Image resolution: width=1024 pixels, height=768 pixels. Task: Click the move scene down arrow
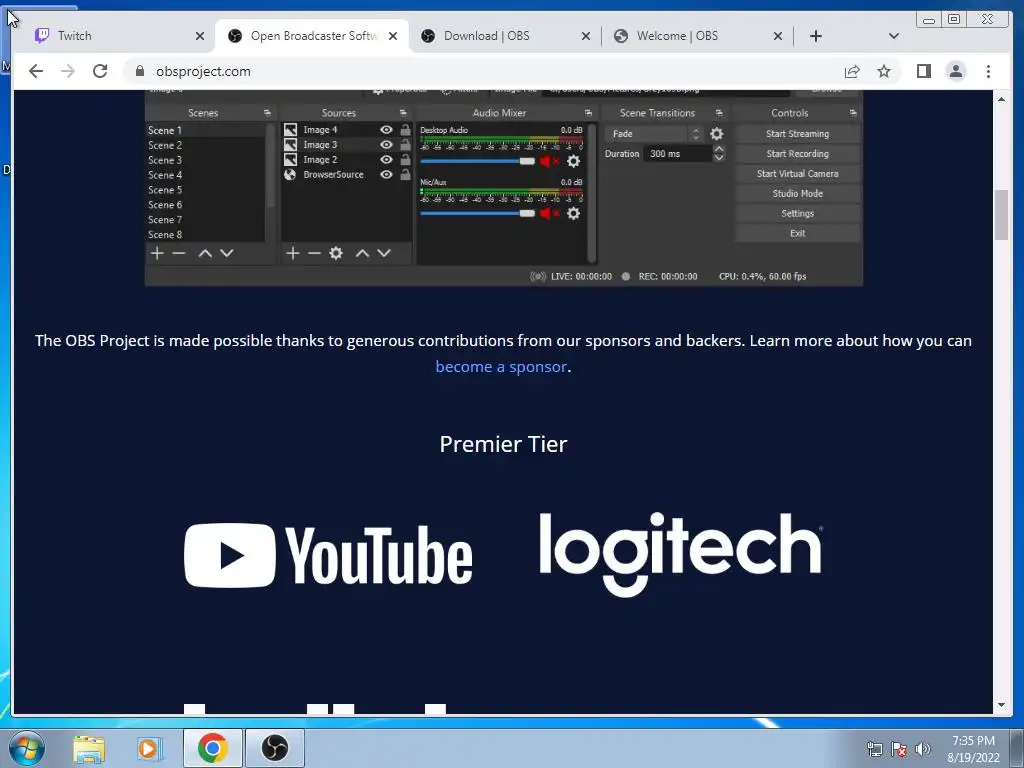[x=227, y=253]
